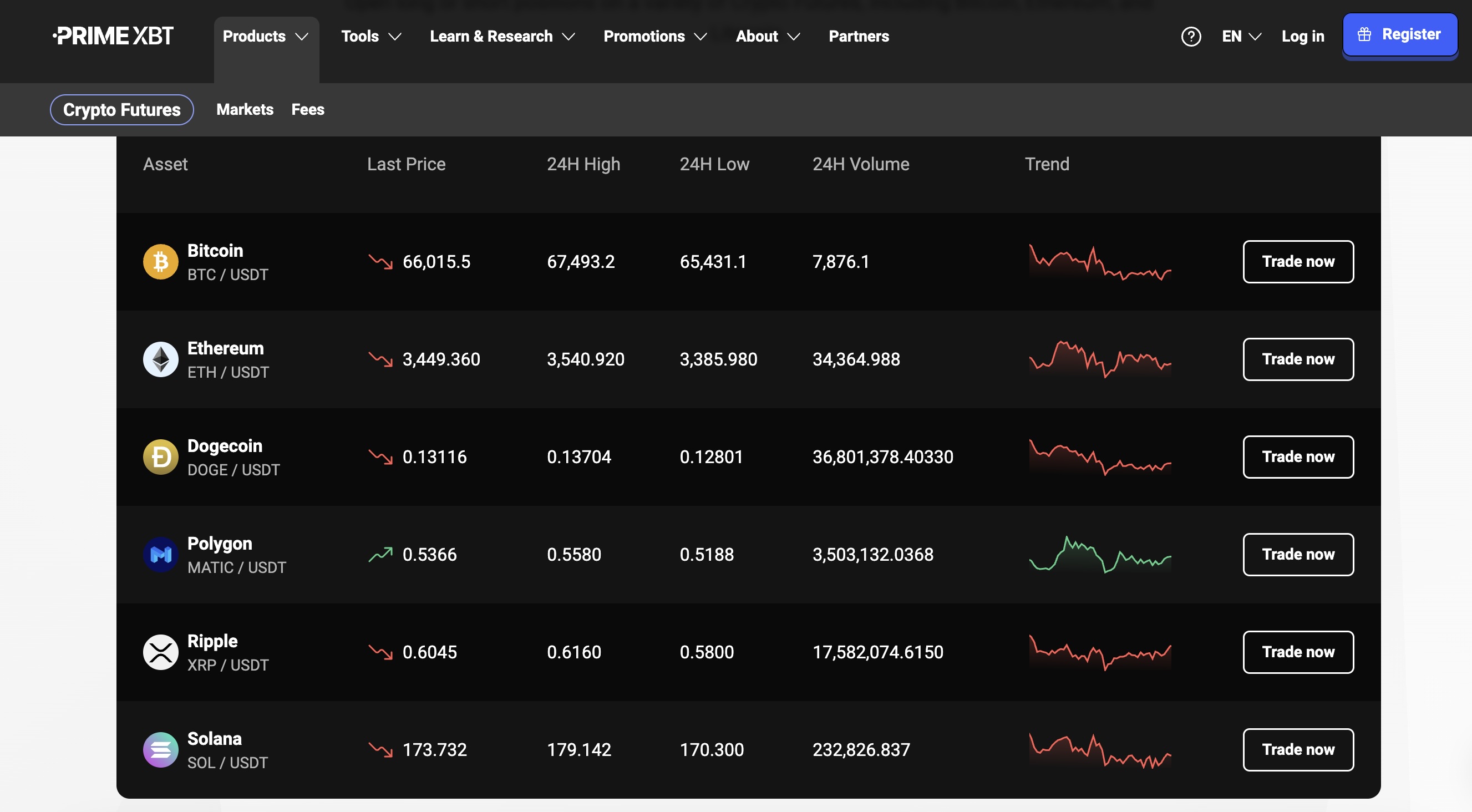Expand the Learn & Research menu

pyautogui.click(x=502, y=37)
